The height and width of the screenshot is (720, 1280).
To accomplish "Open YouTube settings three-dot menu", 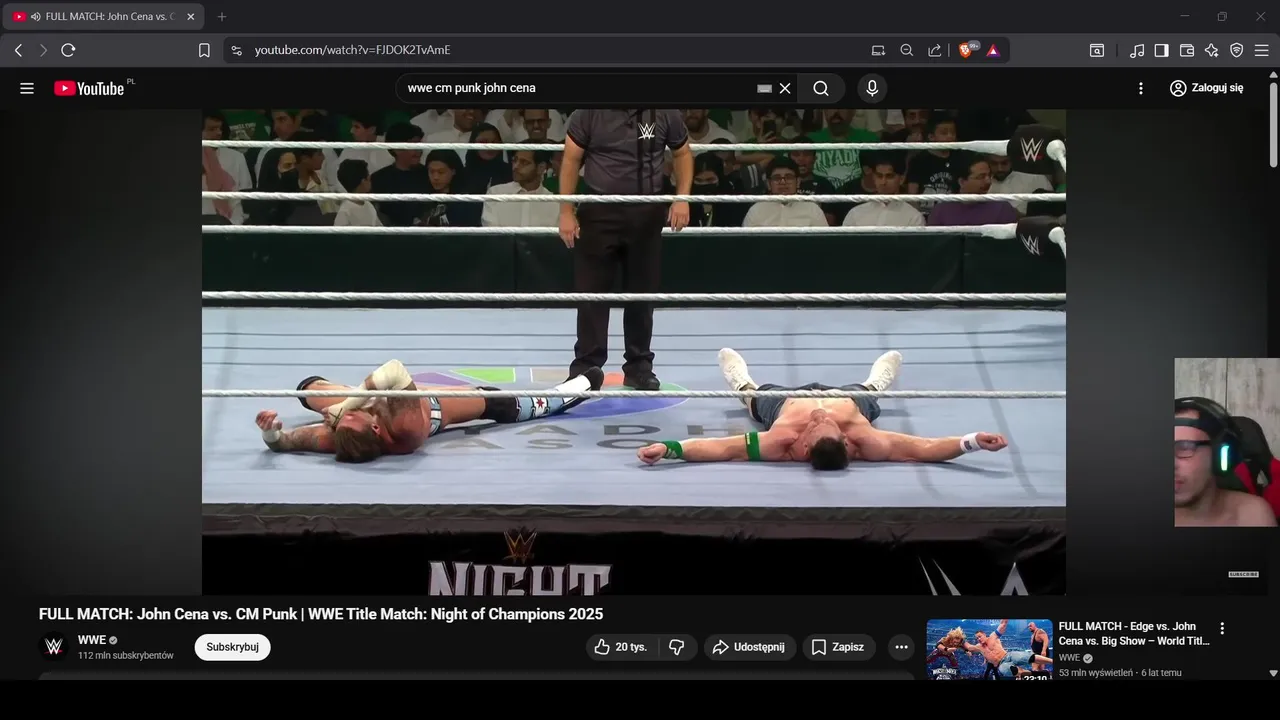I will pos(1141,88).
